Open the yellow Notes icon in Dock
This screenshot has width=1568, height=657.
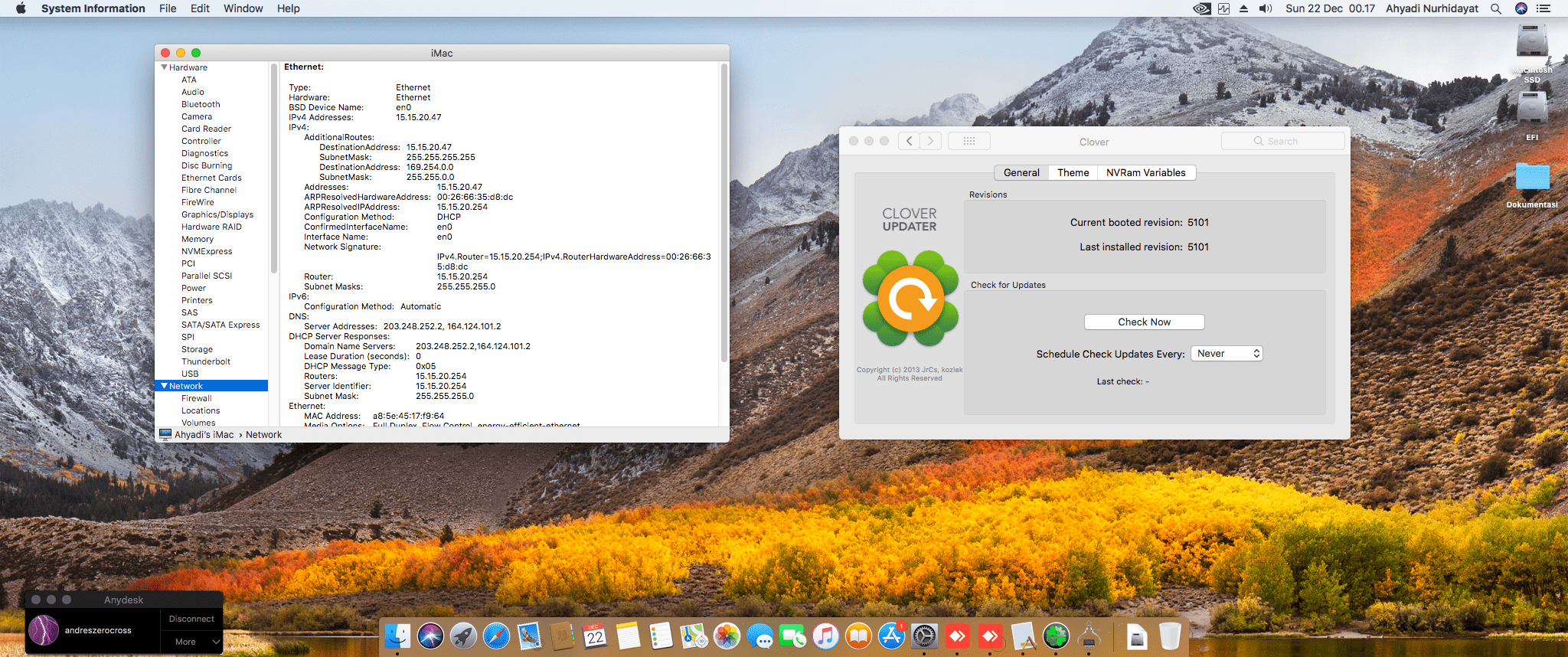[x=628, y=636]
